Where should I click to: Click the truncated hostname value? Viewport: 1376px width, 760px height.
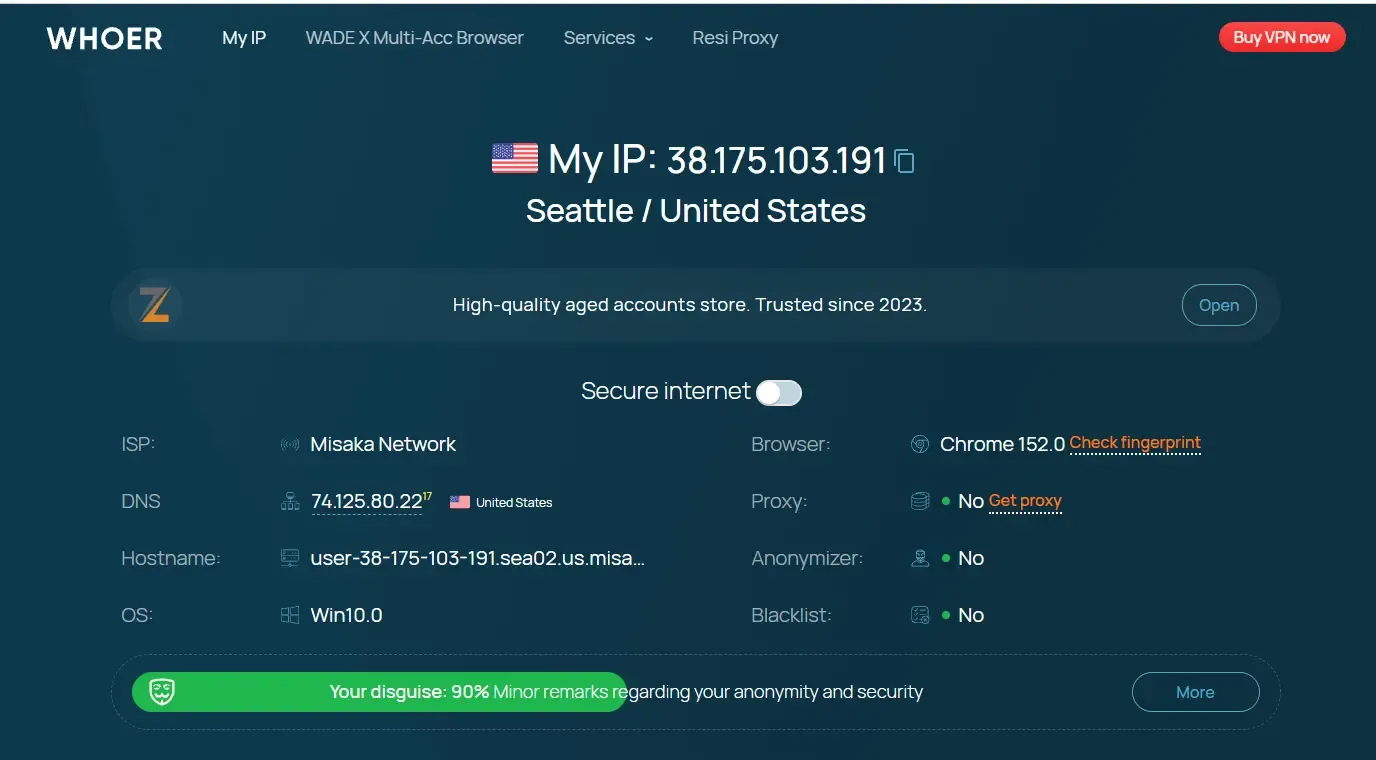(x=478, y=558)
